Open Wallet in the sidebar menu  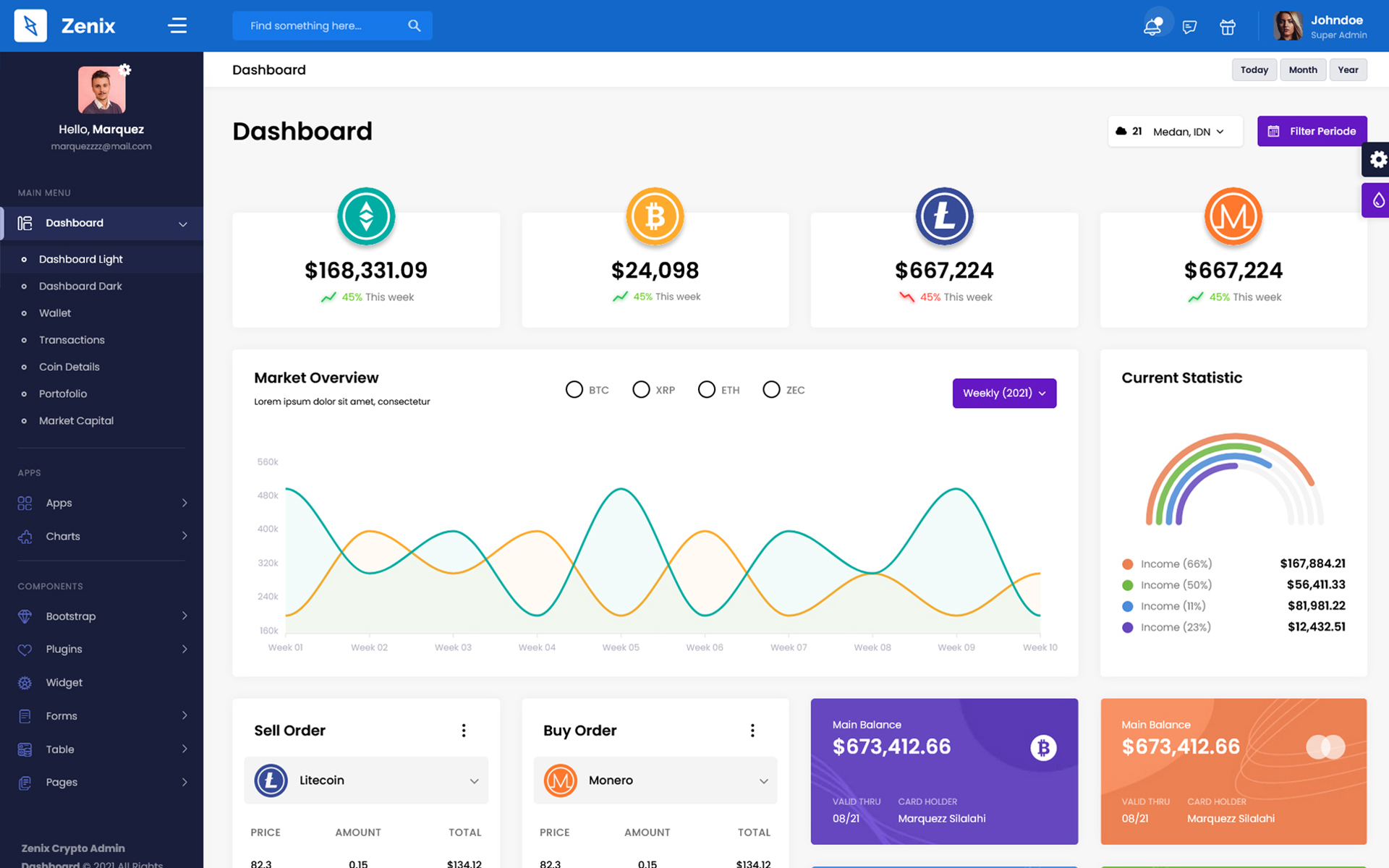tap(55, 313)
